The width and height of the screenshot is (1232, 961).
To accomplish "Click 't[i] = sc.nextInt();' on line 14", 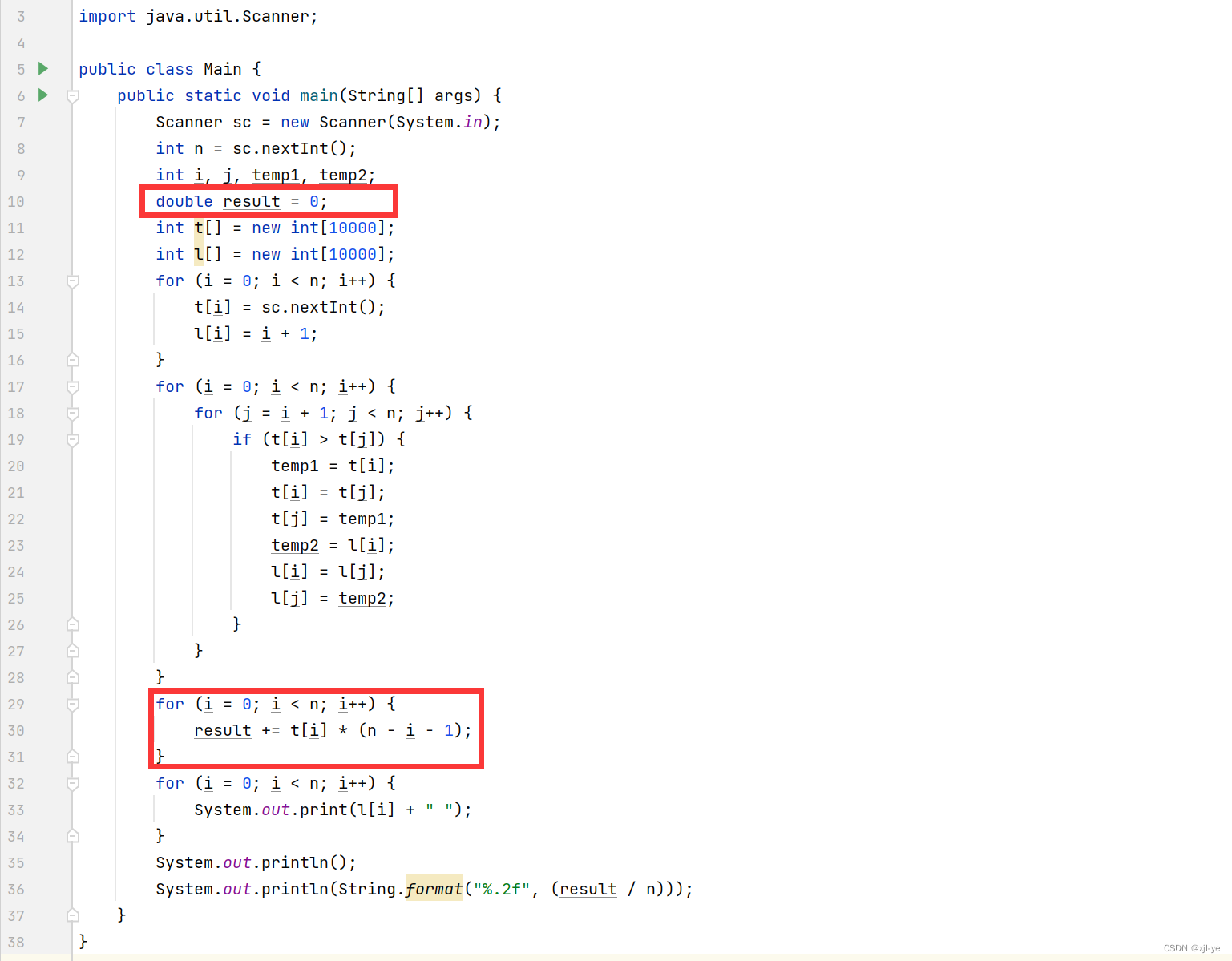I will pyautogui.click(x=289, y=307).
